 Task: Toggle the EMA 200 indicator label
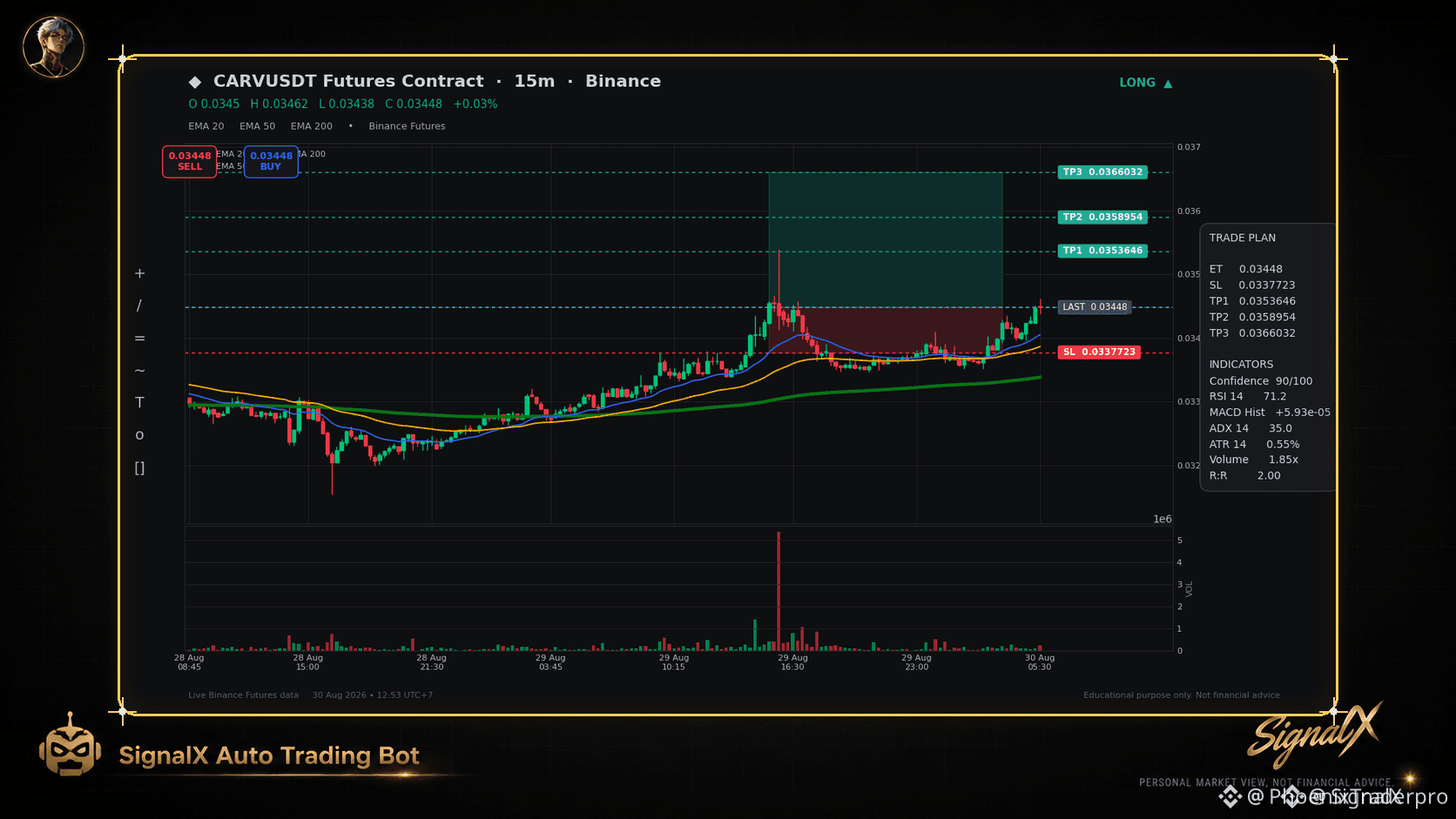coord(312,126)
